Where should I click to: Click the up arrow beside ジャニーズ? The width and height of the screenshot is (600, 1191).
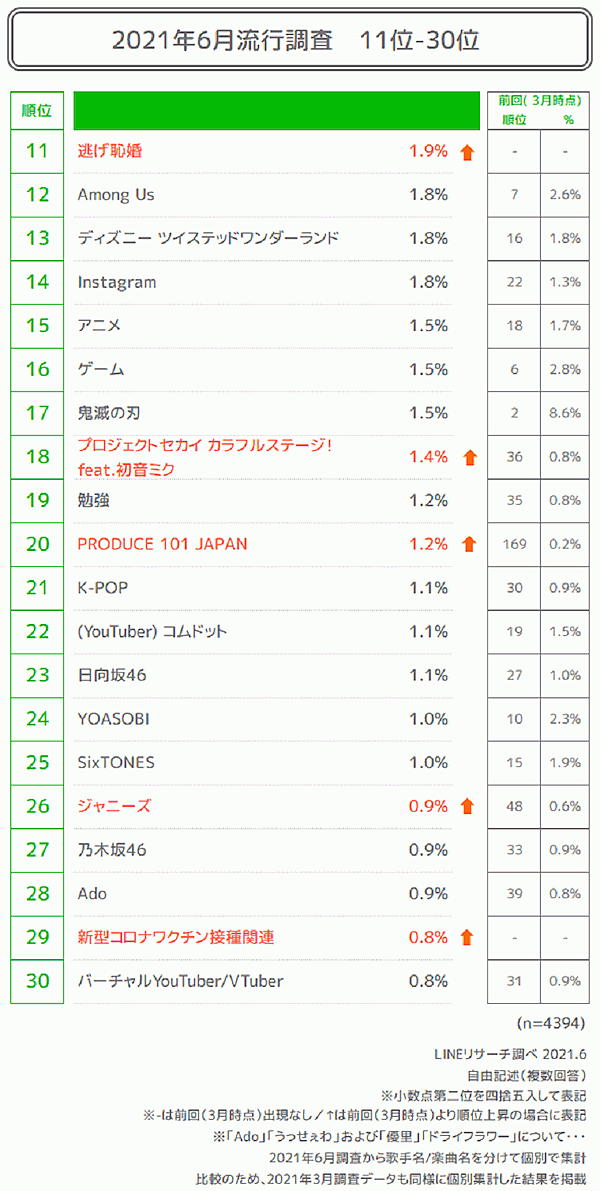coord(466,806)
